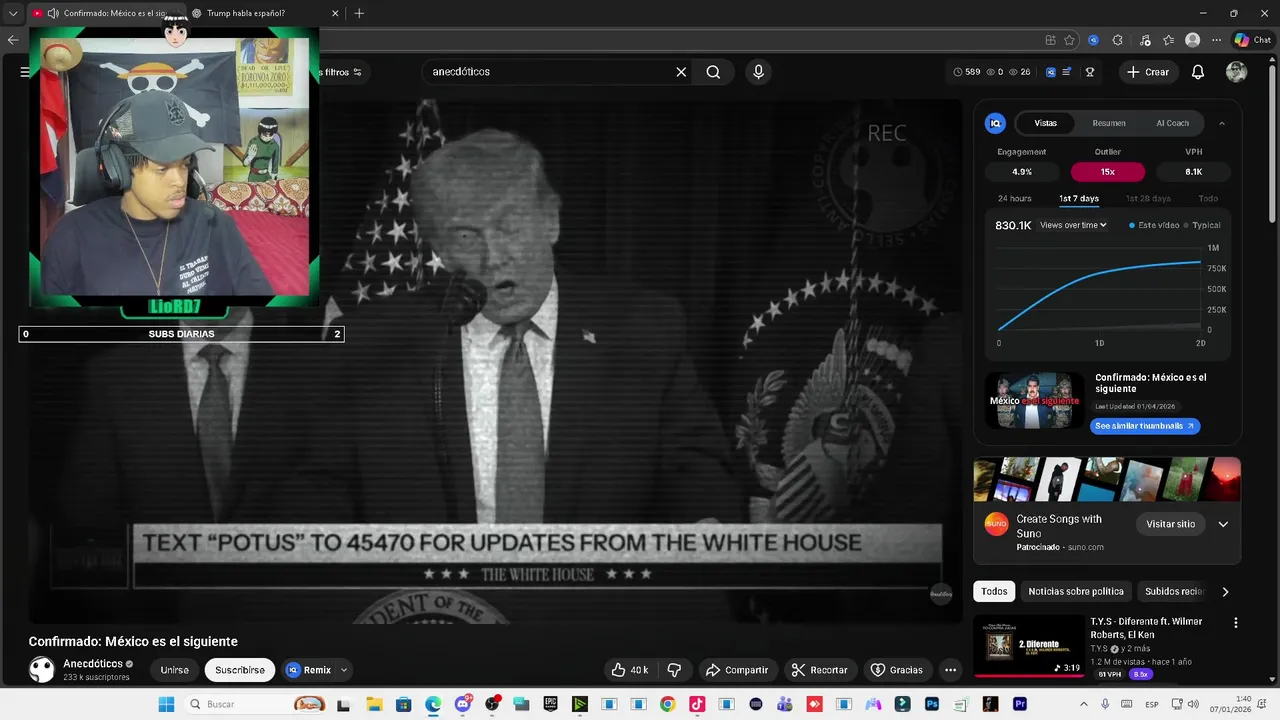1280x720 pixels.
Task: Click the Recortar button
Action: coord(819,670)
